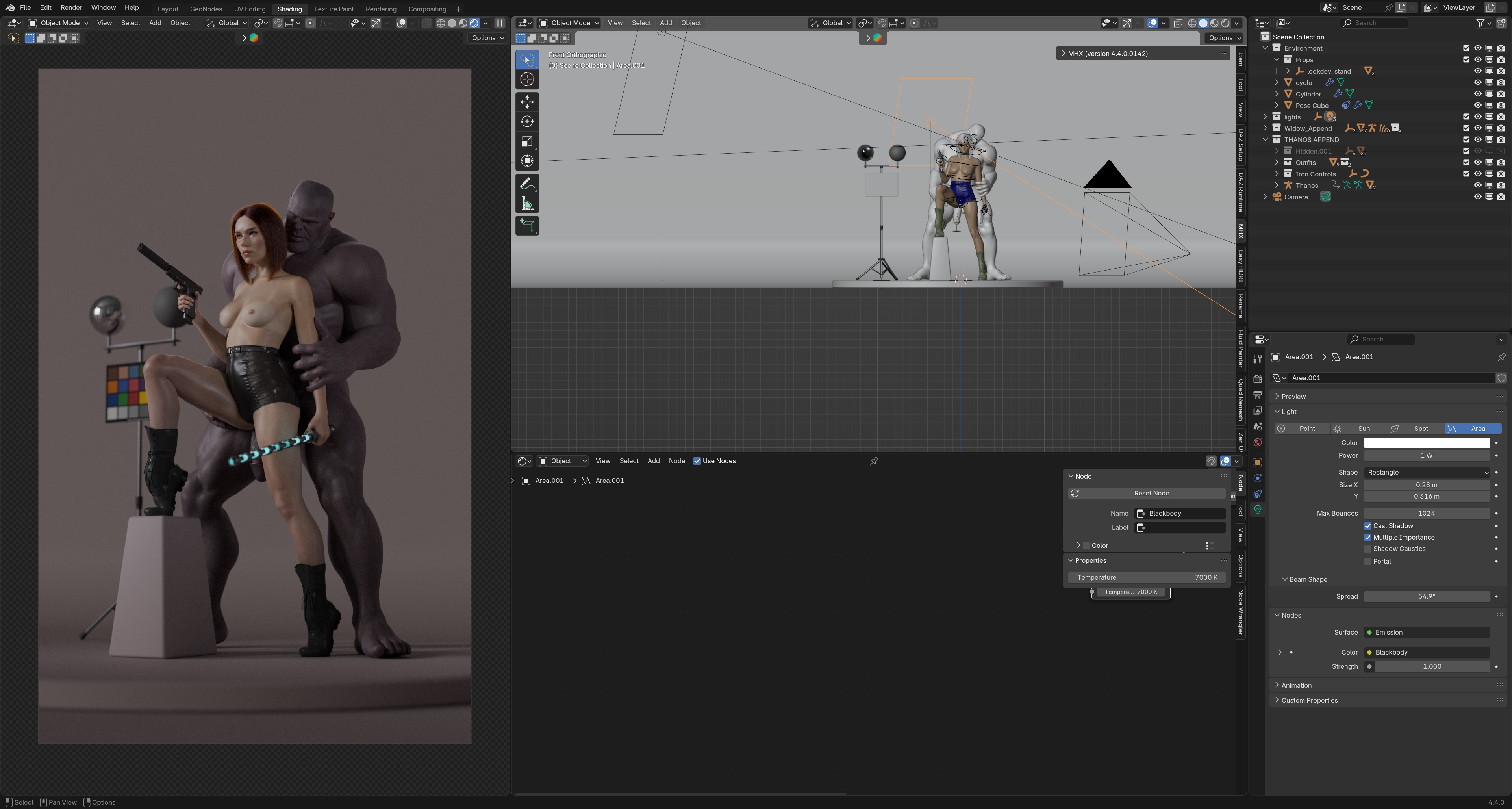Viewport: 1512px width, 809px height.
Task: Disable the Cast Shadow checkbox
Action: click(1367, 526)
